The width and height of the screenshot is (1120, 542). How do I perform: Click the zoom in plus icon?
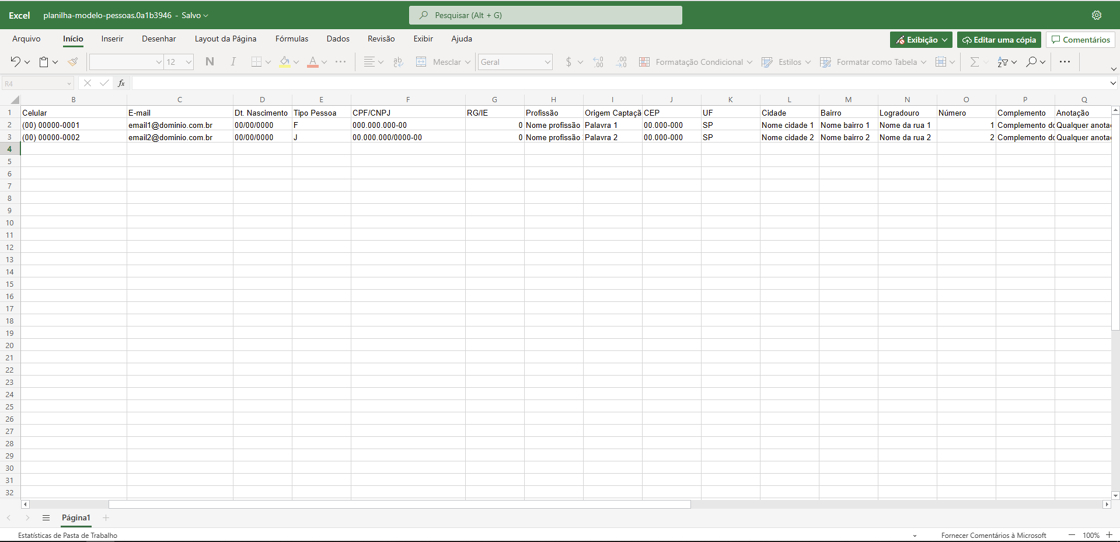(x=1109, y=535)
